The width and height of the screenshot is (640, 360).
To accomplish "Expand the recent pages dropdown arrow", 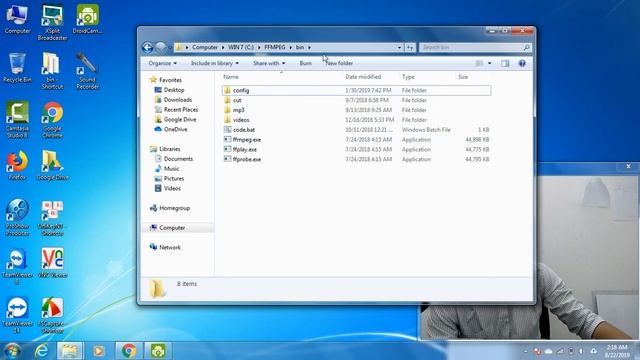I will click(170, 48).
